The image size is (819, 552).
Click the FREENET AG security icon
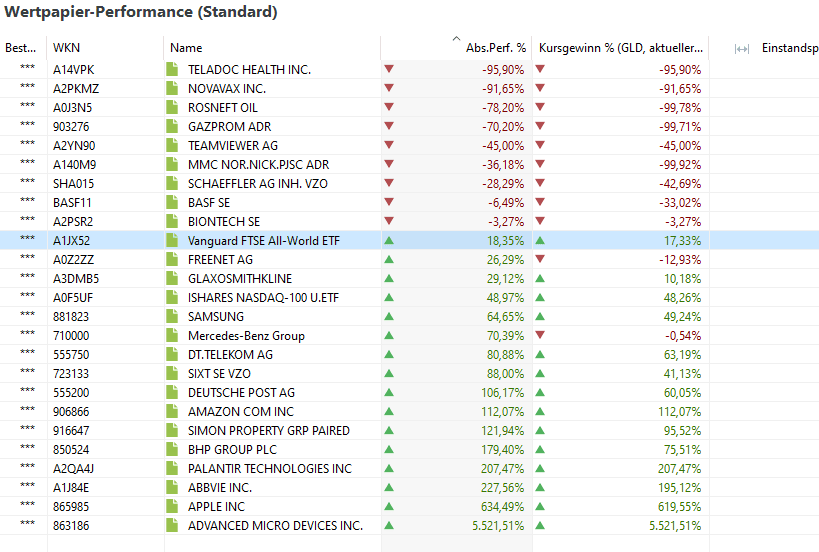pos(172,260)
